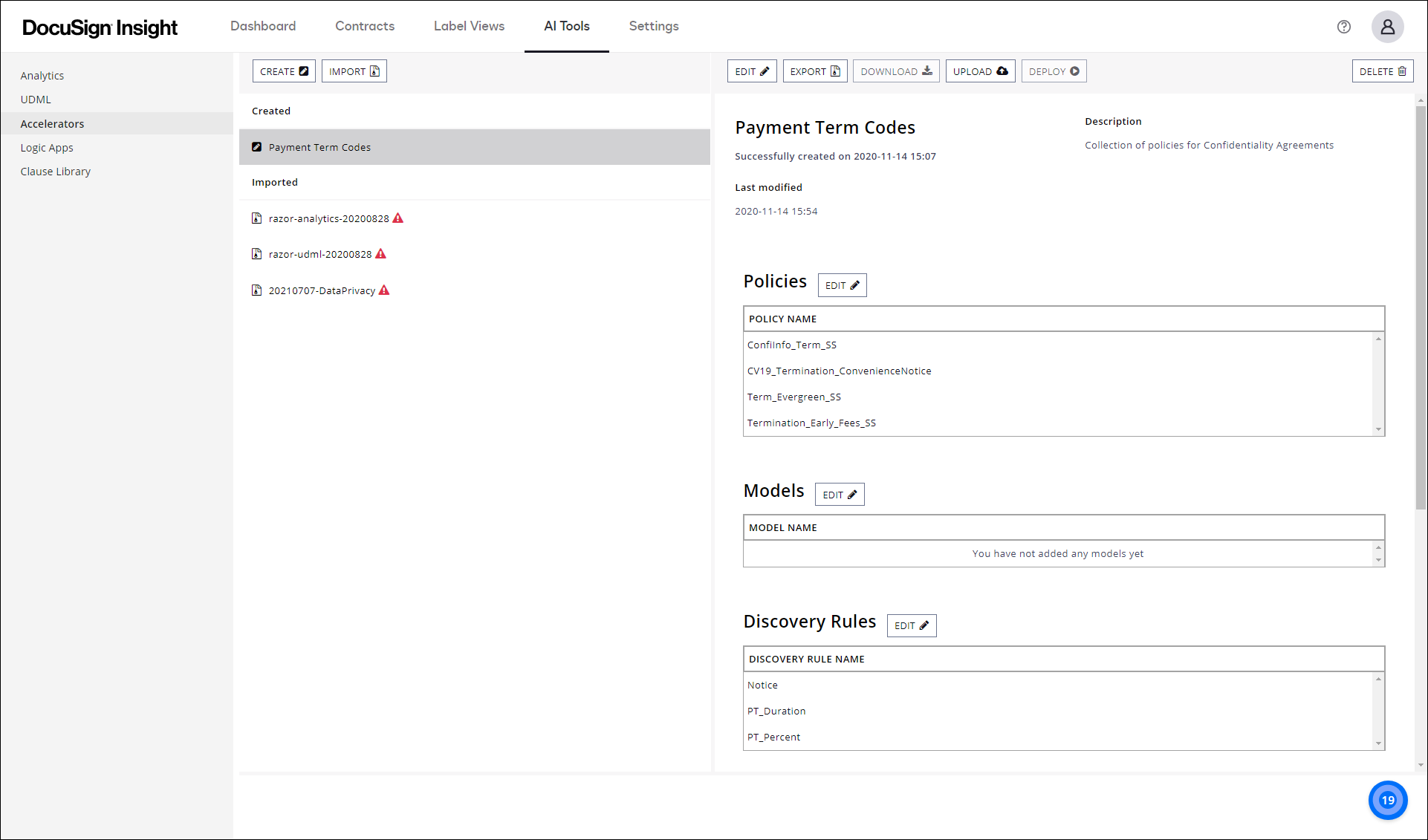Screen dimensions: 1428x840
Task: Click the warning icon beside razor-analytics-20200828
Action: coord(398,218)
